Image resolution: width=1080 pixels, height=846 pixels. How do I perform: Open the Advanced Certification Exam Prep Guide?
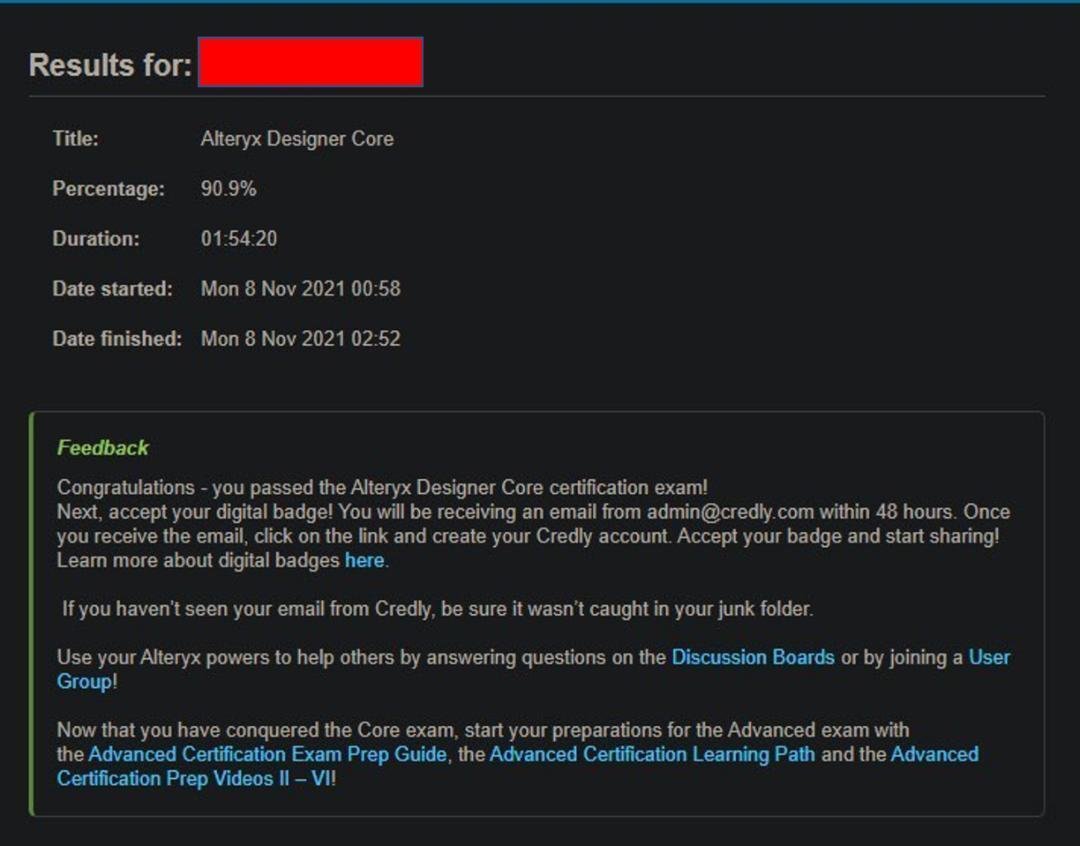click(266, 755)
